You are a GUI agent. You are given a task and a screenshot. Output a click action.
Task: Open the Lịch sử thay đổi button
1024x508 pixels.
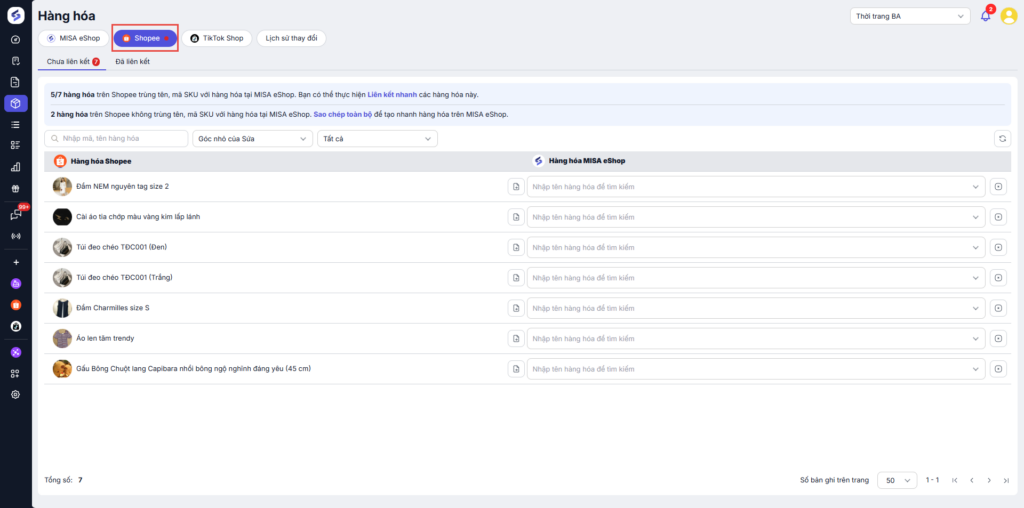click(x=291, y=38)
